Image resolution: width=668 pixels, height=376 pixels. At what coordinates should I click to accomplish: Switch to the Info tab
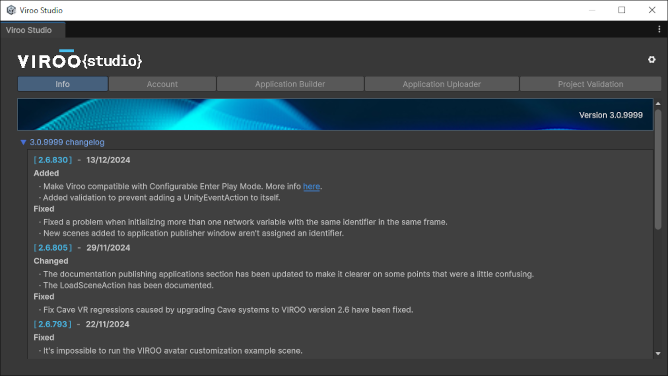point(63,84)
